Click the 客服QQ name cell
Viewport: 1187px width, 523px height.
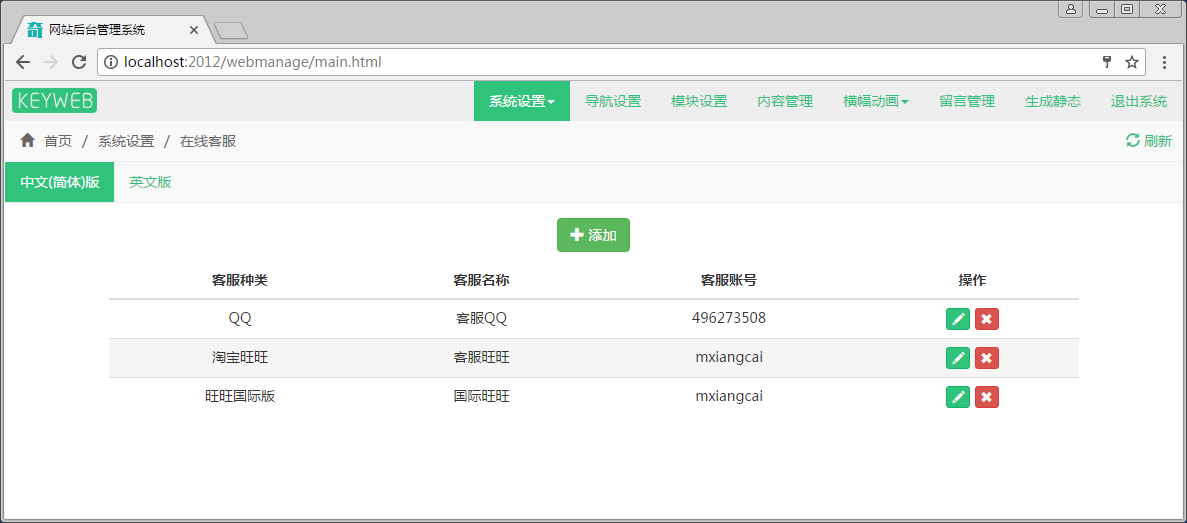pos(481,319)
